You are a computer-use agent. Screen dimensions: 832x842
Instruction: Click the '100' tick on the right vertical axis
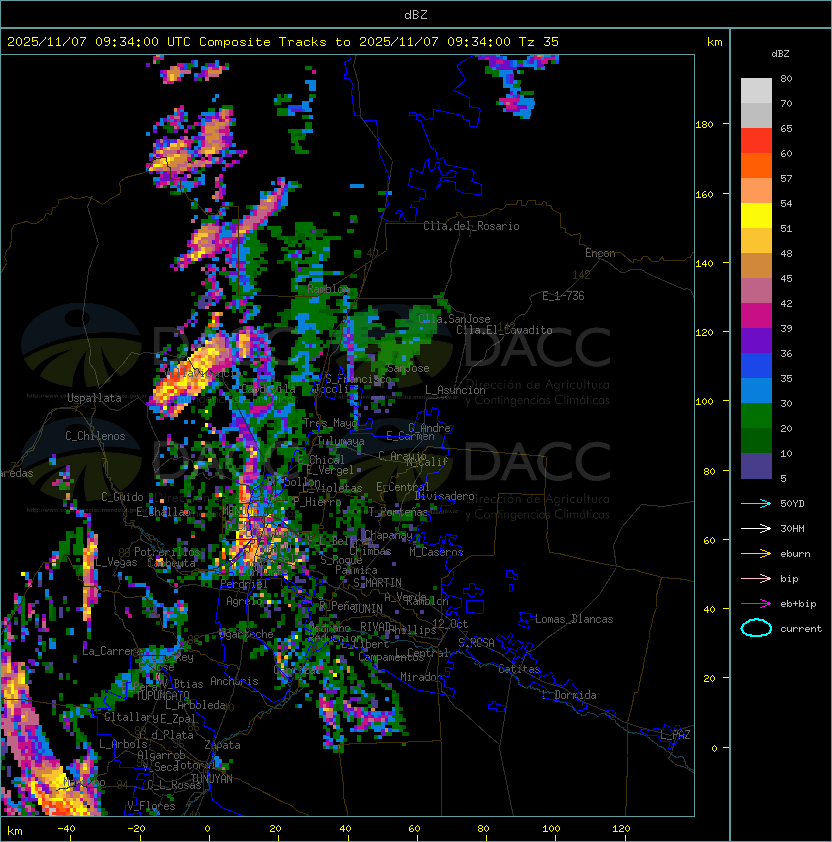coord(704,402)
